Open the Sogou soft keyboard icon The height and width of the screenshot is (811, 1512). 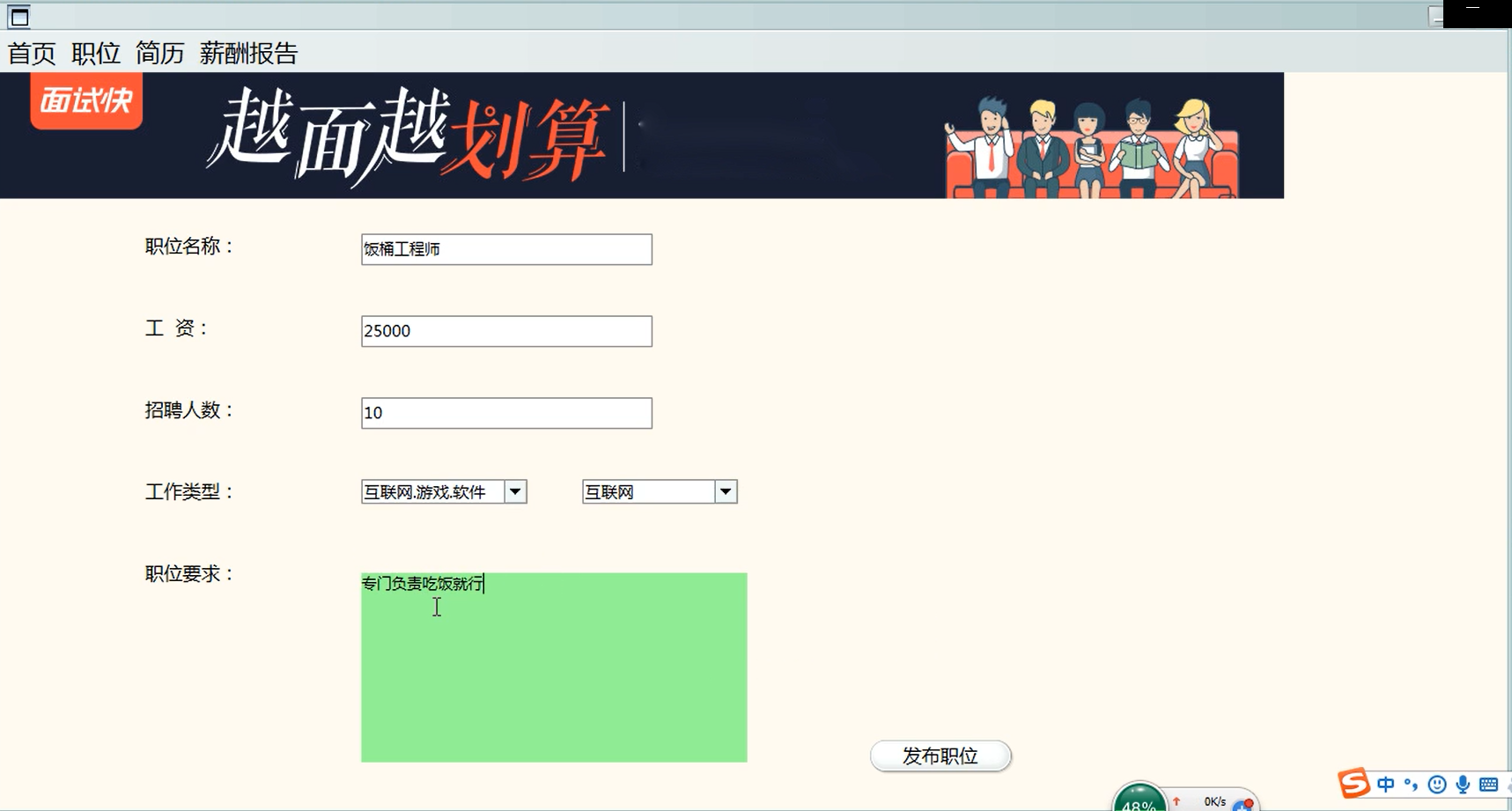[1489, 785]
